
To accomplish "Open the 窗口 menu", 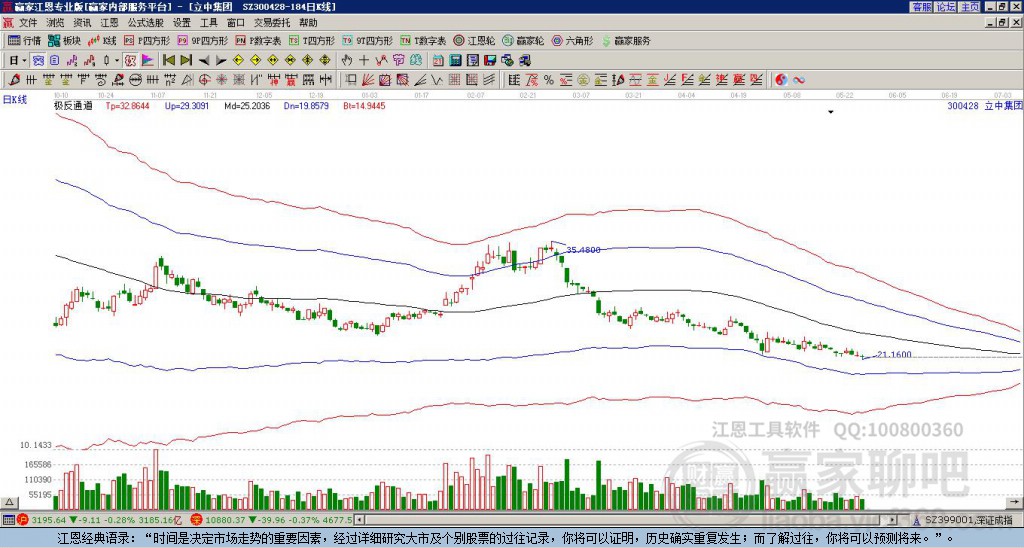I will coord(236,23).
